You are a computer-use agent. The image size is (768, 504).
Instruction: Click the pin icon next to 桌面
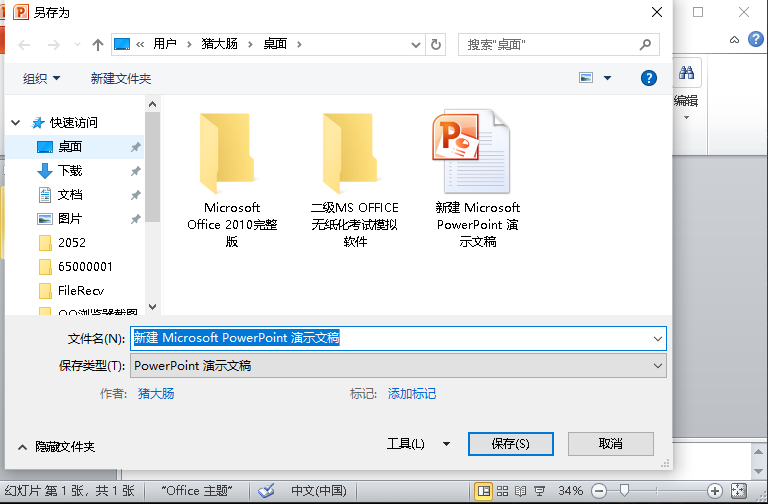136,147
